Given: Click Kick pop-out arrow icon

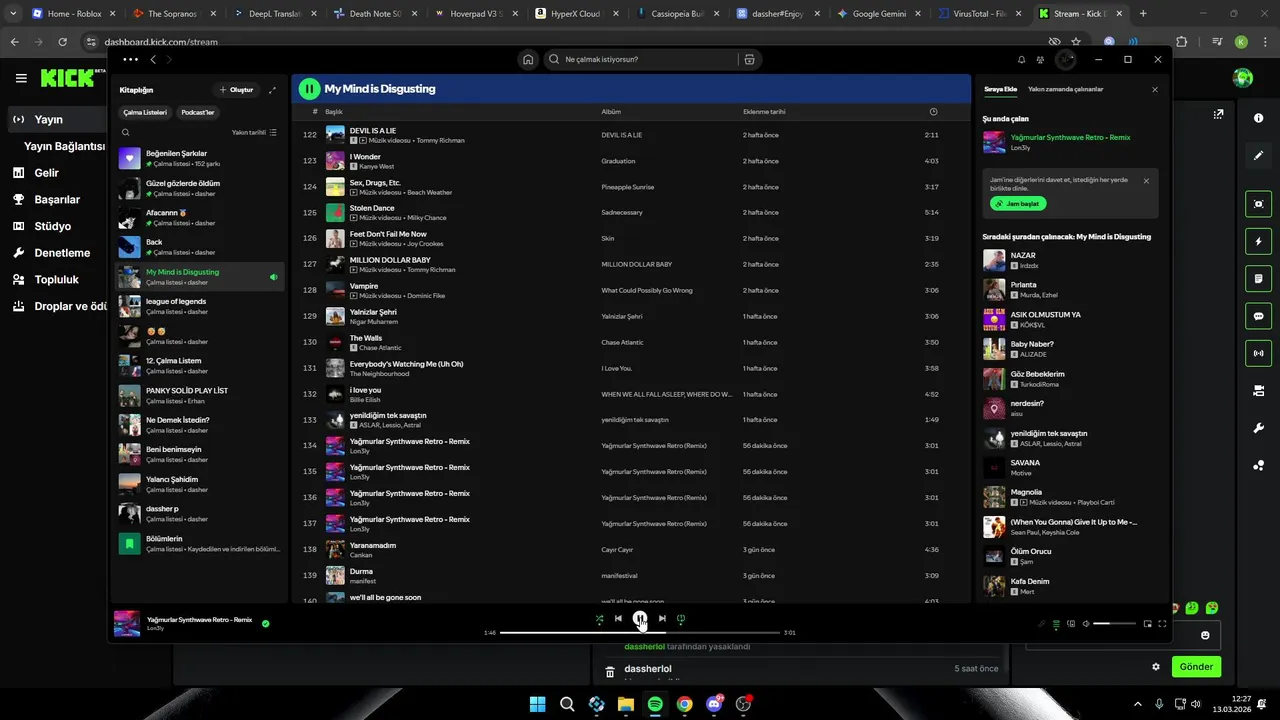Looking at the screenshot, I should pyautogui.click(x=1218, y=115).
